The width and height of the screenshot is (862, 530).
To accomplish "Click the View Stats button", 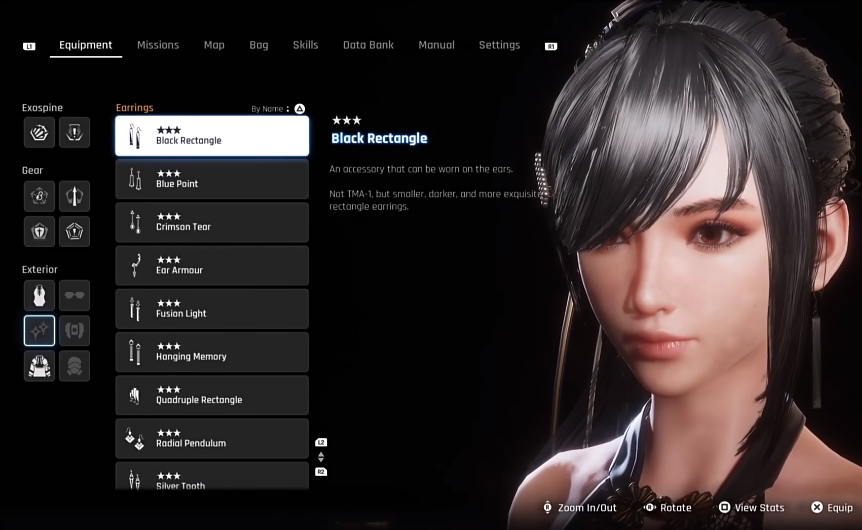I will pos(752,507).
